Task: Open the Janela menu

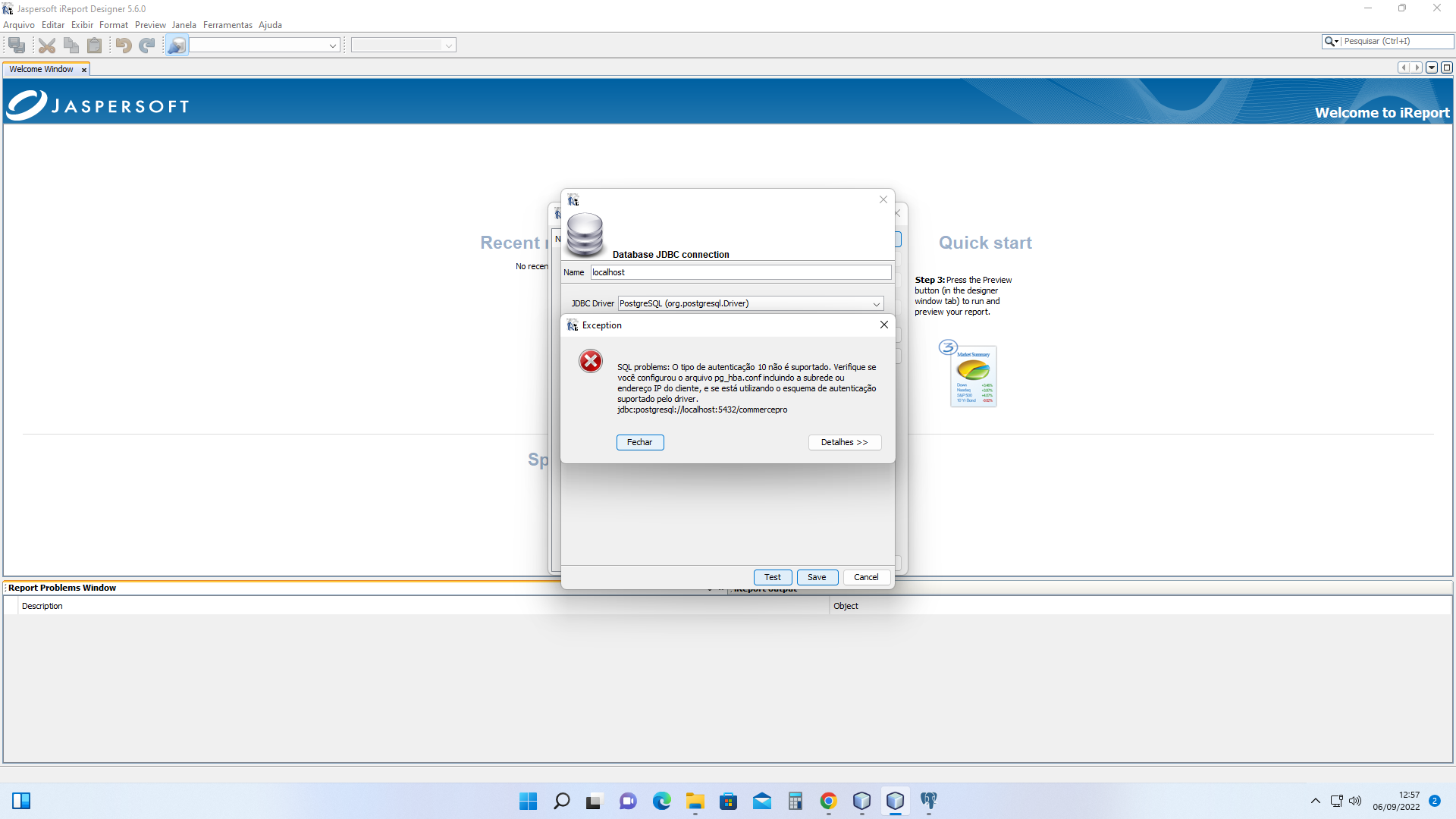Action: pos(184,25)
